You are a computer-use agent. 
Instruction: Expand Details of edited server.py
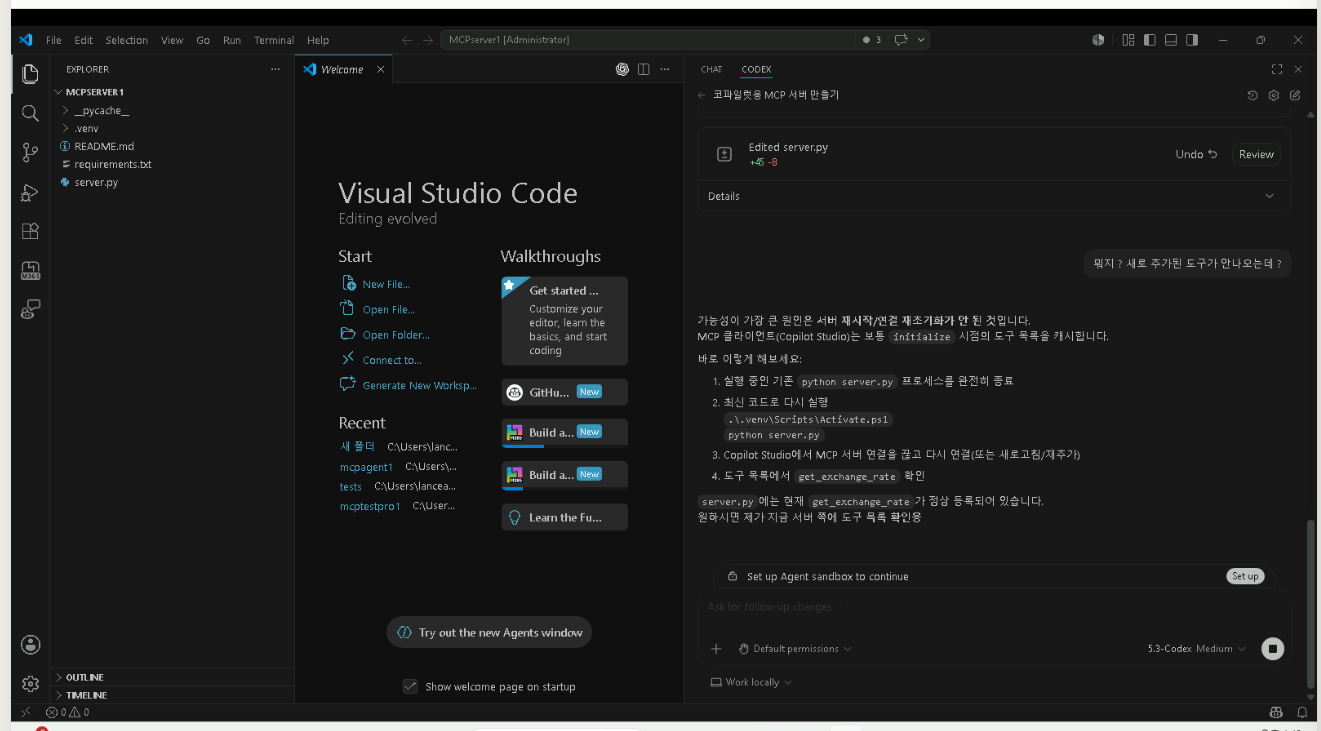coord(993,196)
